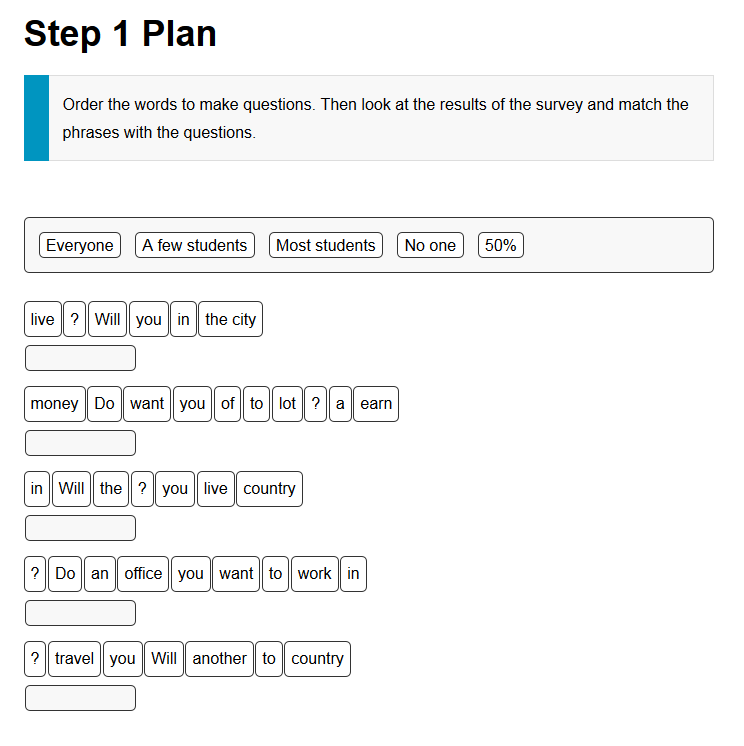Select the 'money' word tile

(x=55, y=404)
